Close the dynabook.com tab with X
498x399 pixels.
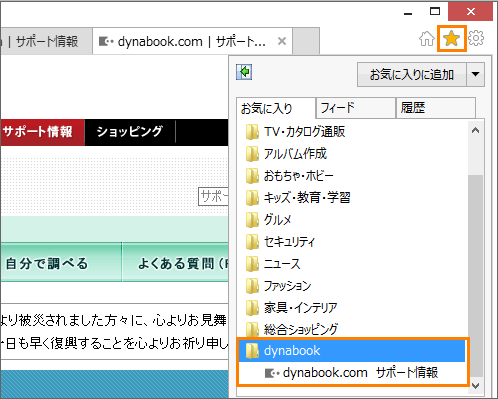pyautogui.click(x=282, y=41)
